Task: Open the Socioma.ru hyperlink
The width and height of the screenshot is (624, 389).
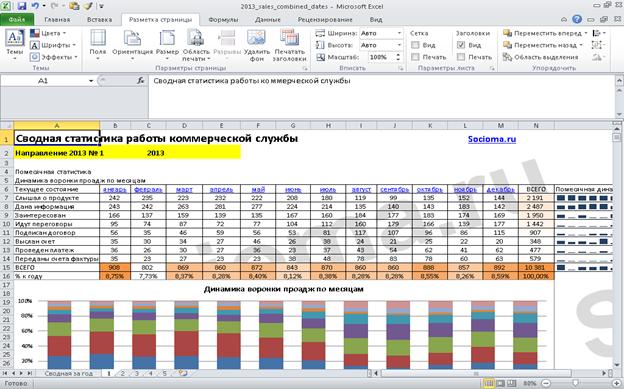Action: point(492,139)
